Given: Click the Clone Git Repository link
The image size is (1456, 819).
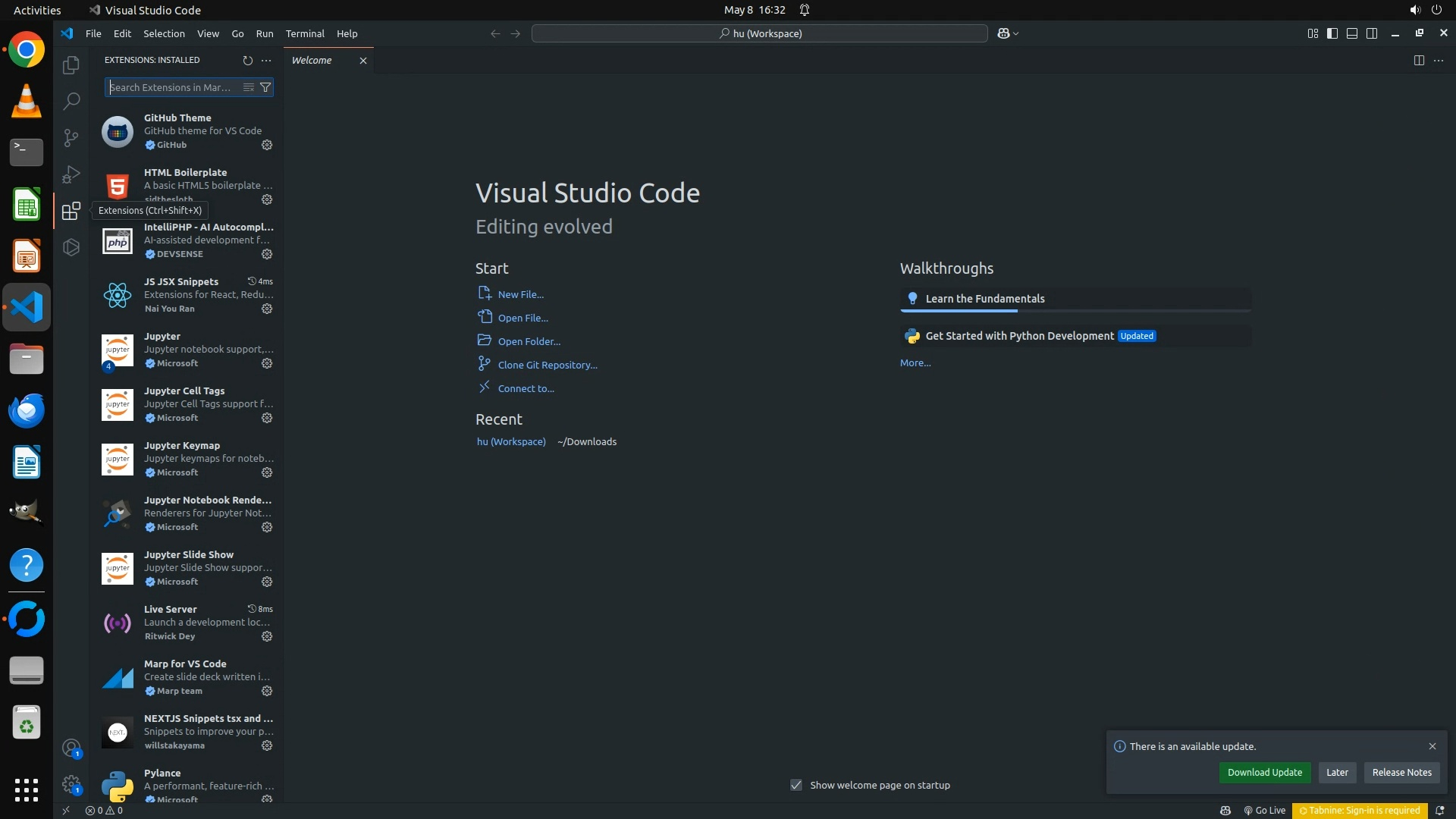Looking at the screenshot, I should pos(547,365).
